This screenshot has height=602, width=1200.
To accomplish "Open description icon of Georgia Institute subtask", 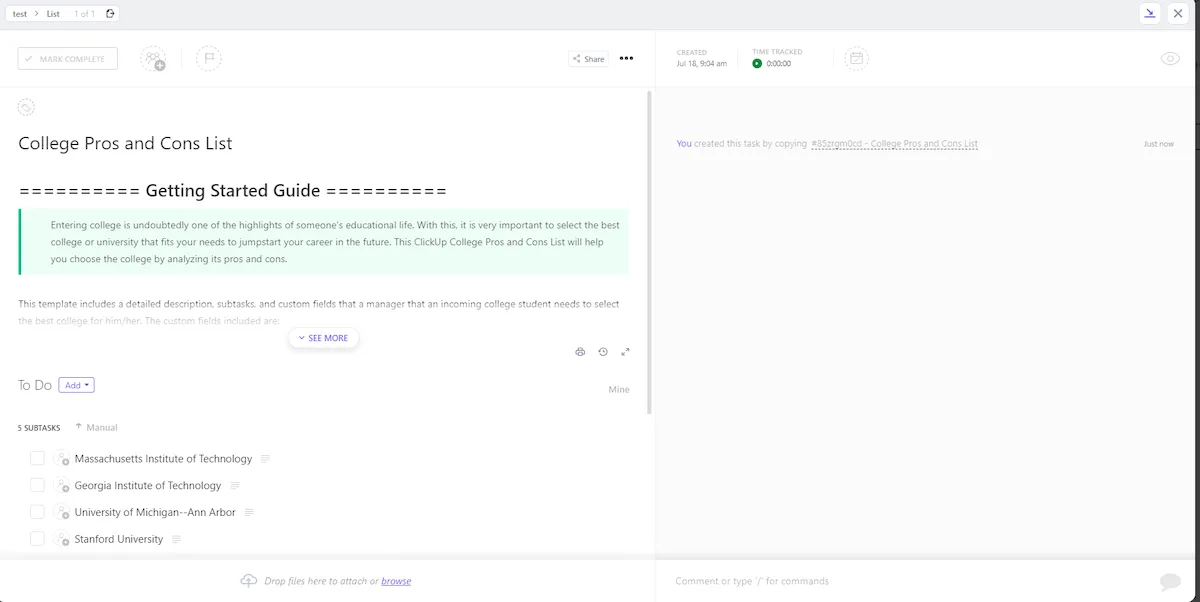I will tap(235, 486).
